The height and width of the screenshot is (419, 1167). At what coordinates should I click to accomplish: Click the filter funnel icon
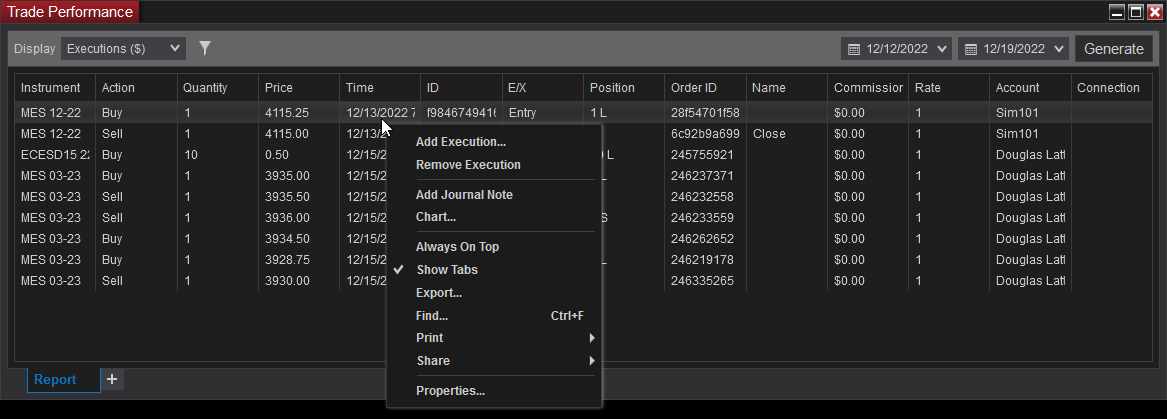(205, 48)
